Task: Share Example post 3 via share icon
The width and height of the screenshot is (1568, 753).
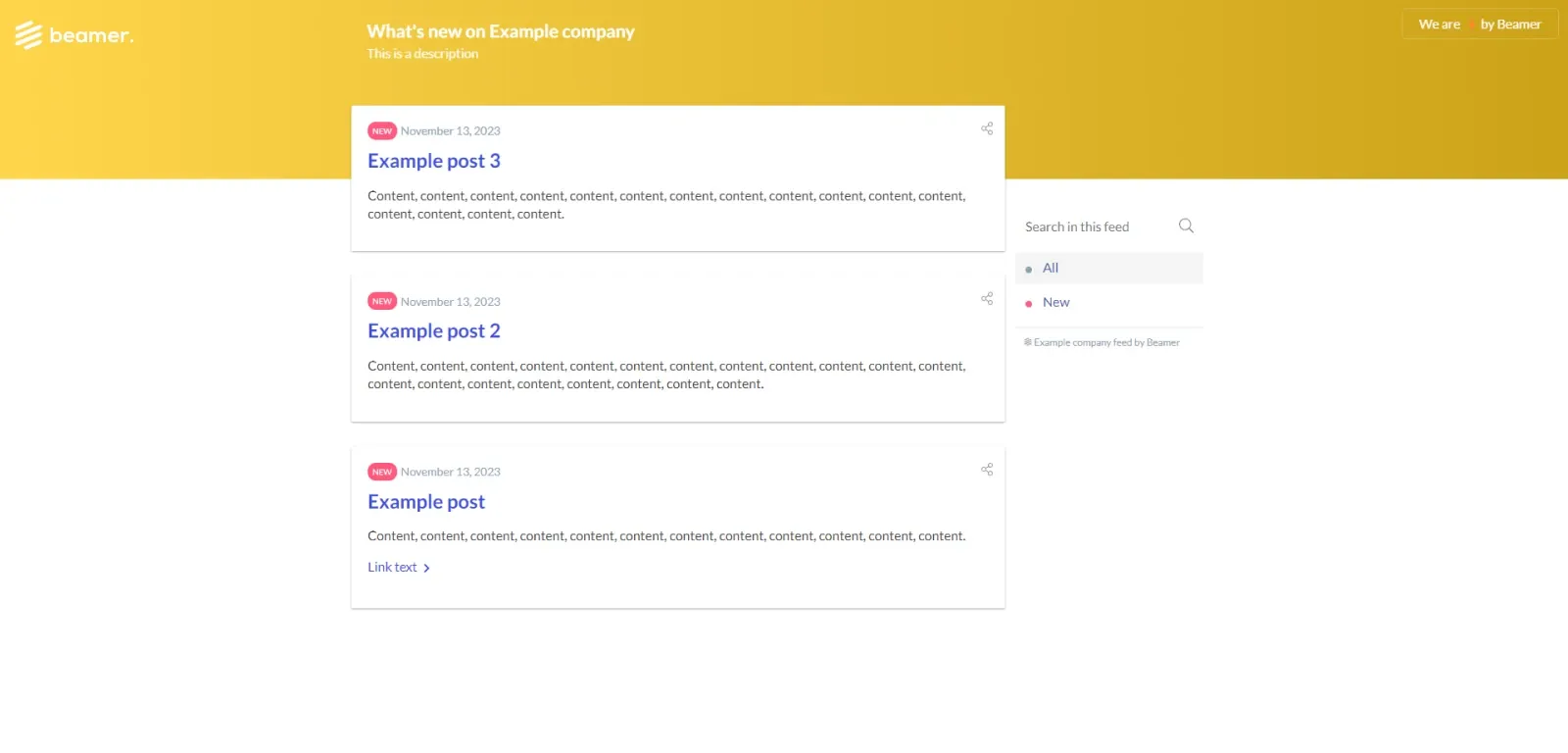Action: pyautogui.click(x=987, y=128)
